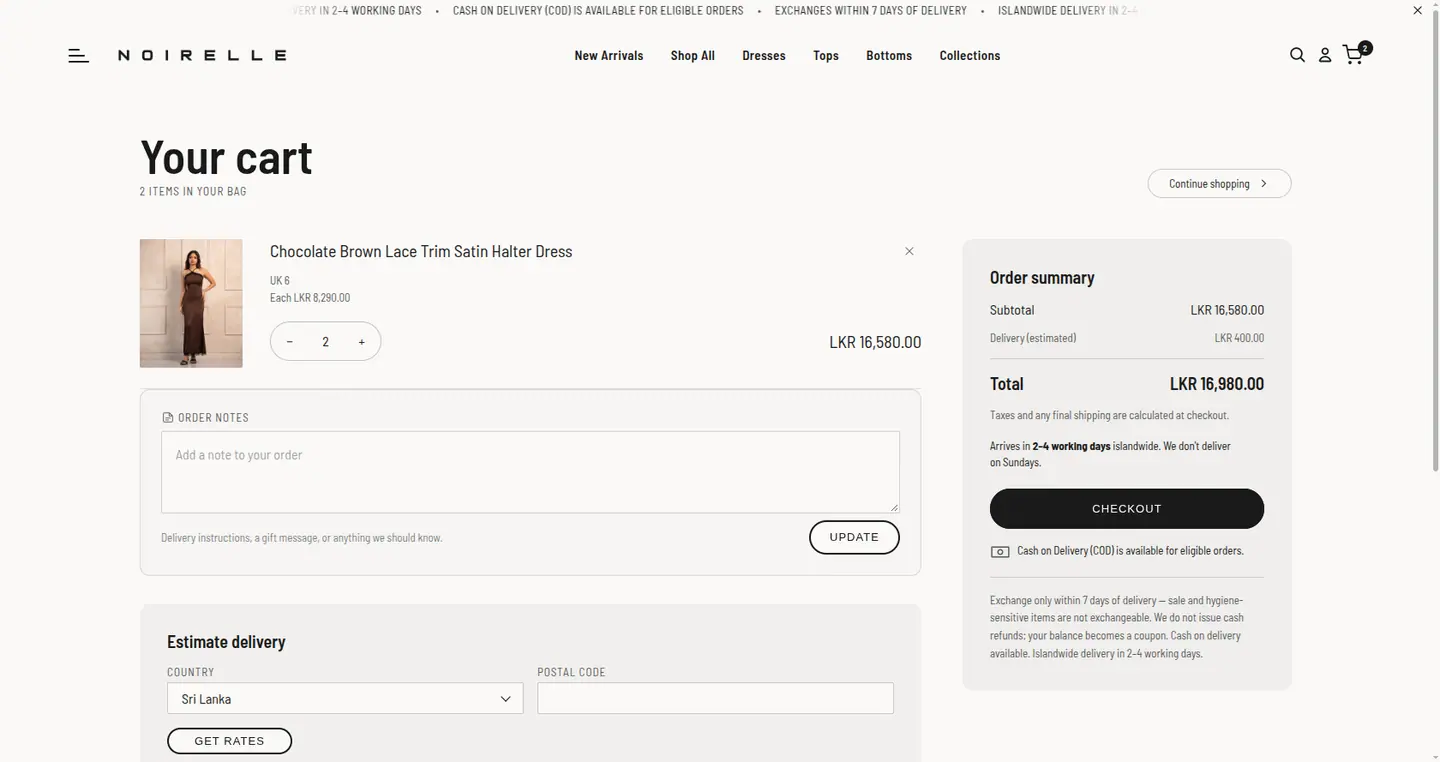Viewport: 1440px width, 762px height.
Task: Click the Delivery (estimated) label
Action: pyautogui.click(x=1033, y=338)
